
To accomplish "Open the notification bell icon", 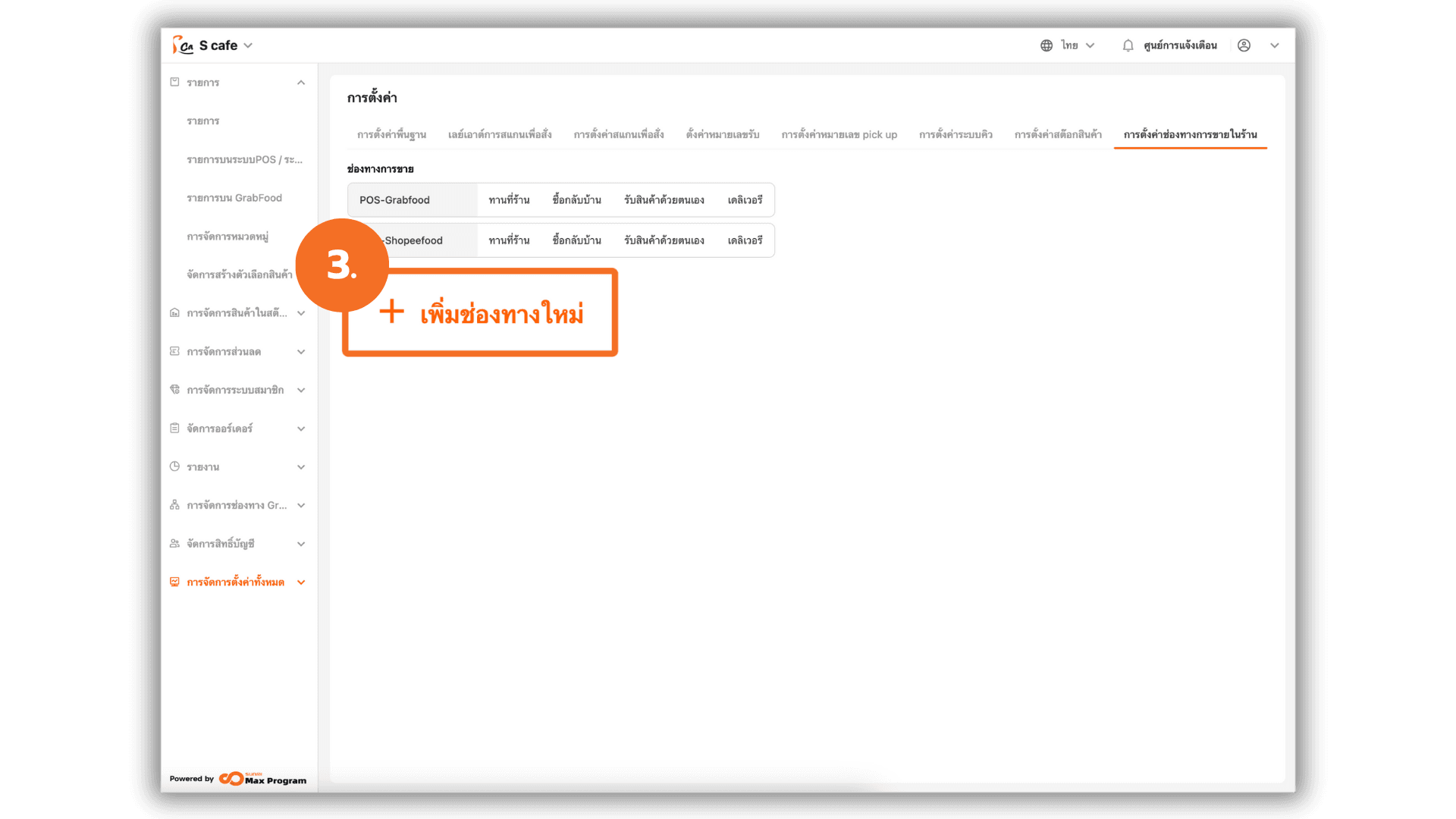I will 1128,45.
